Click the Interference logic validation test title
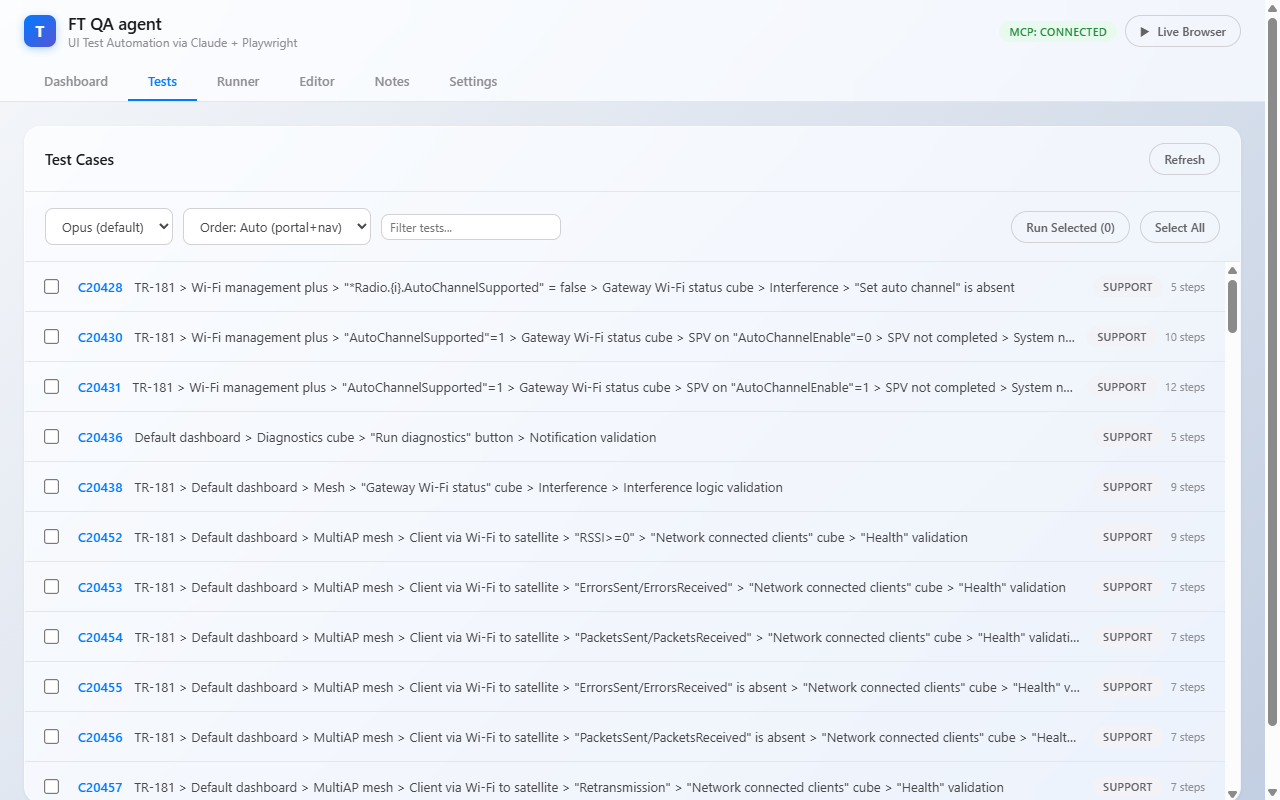This screenshot has width=1280, height=800. [458, 487]
